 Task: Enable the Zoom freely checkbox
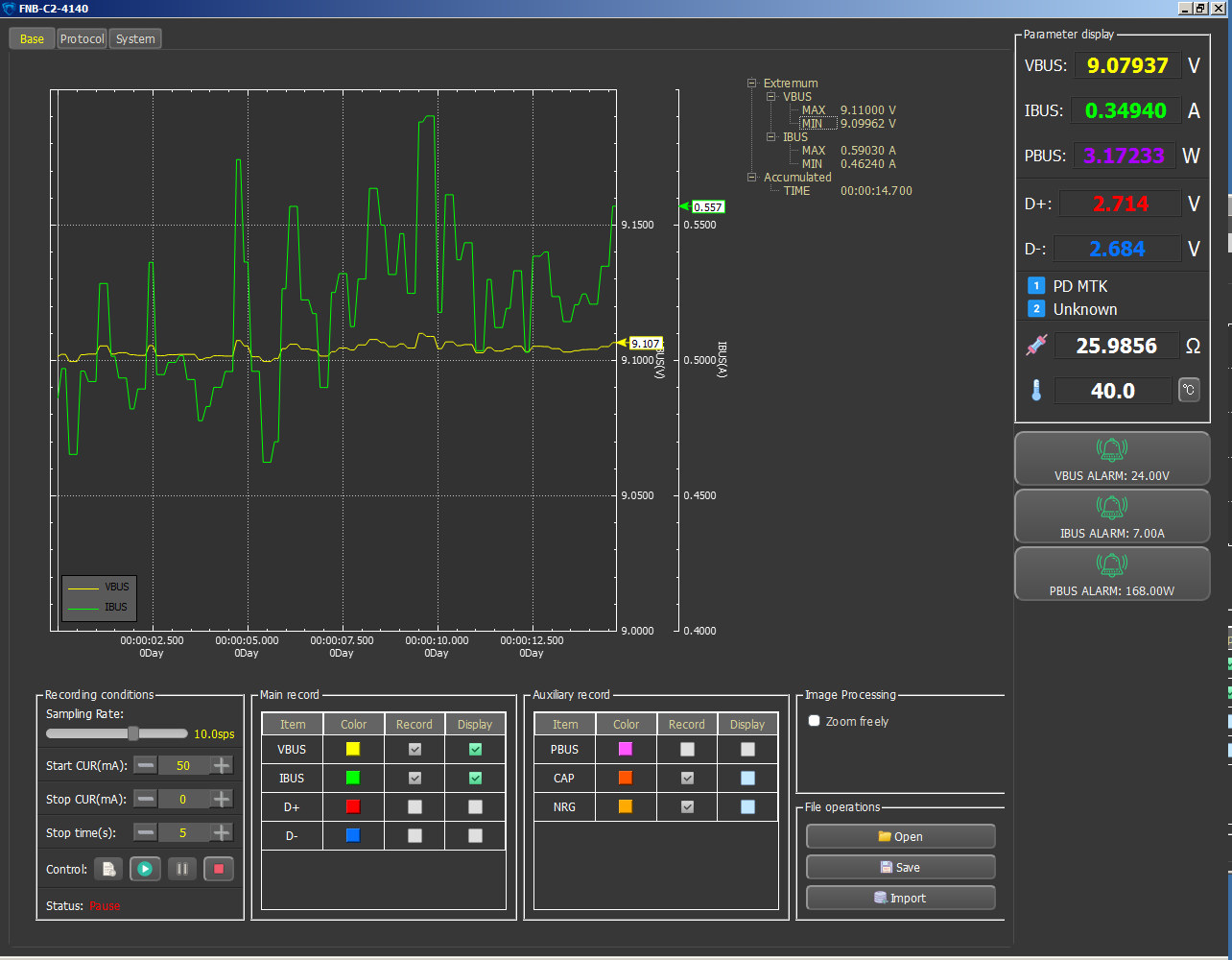(x=814, y=721)
